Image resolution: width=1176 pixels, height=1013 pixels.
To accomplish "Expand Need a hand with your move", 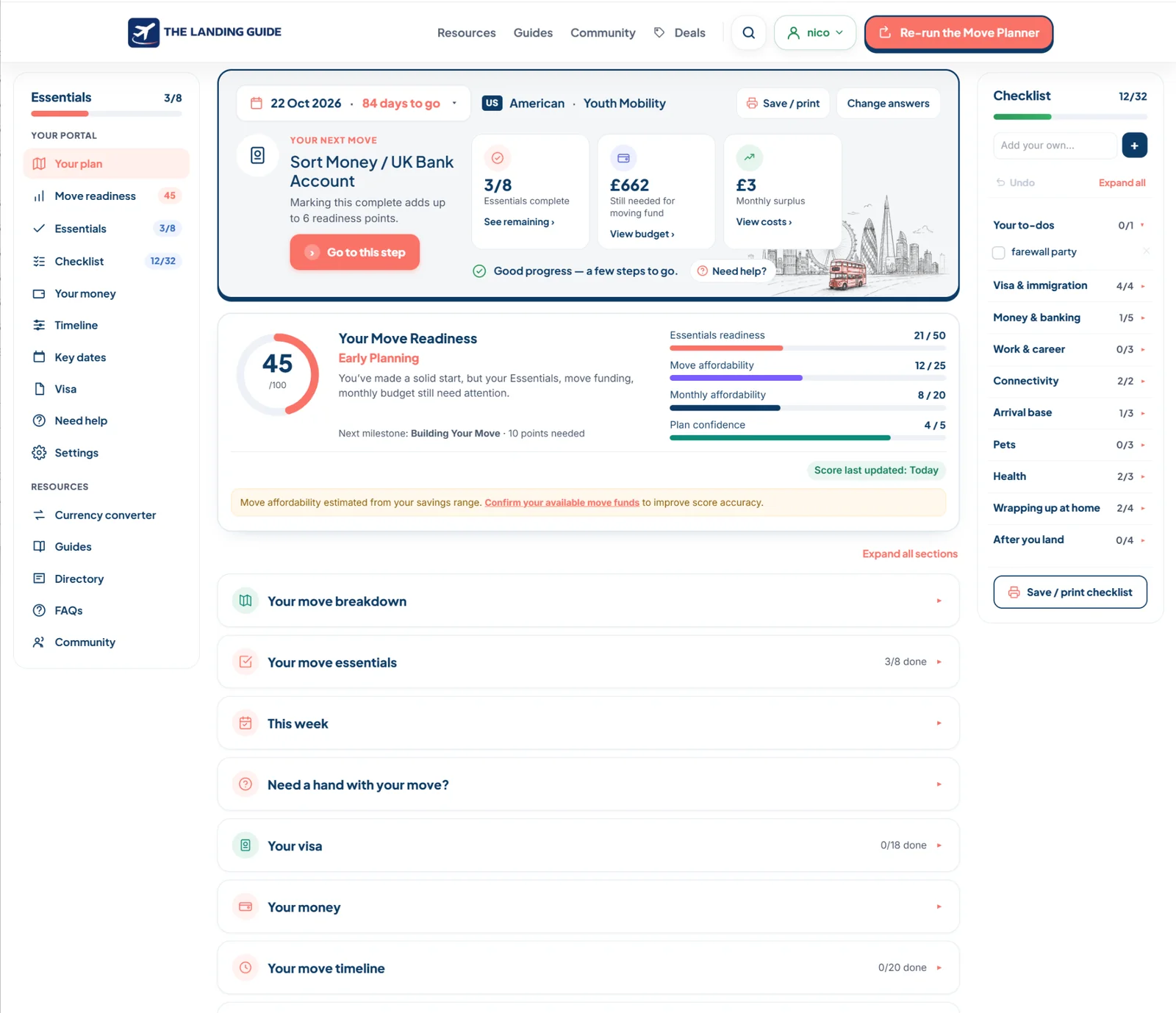I will 588,784.
